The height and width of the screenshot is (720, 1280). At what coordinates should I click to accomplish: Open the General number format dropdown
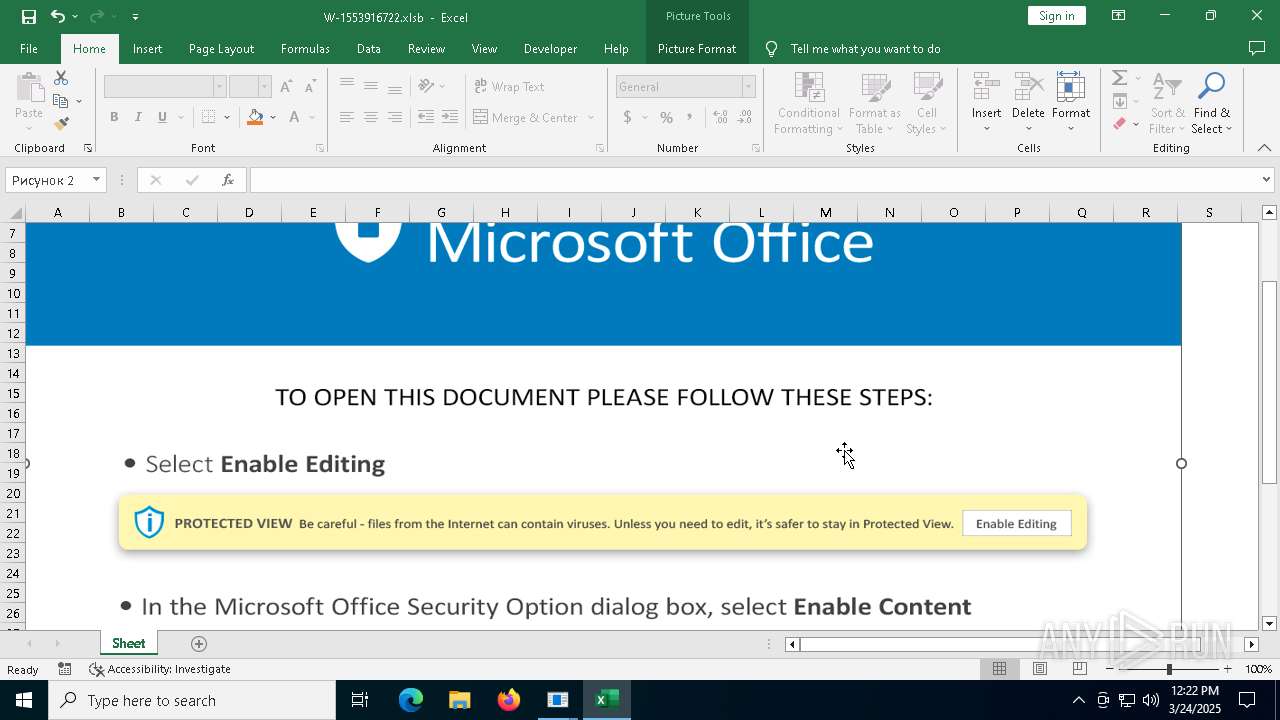point(748,87)
